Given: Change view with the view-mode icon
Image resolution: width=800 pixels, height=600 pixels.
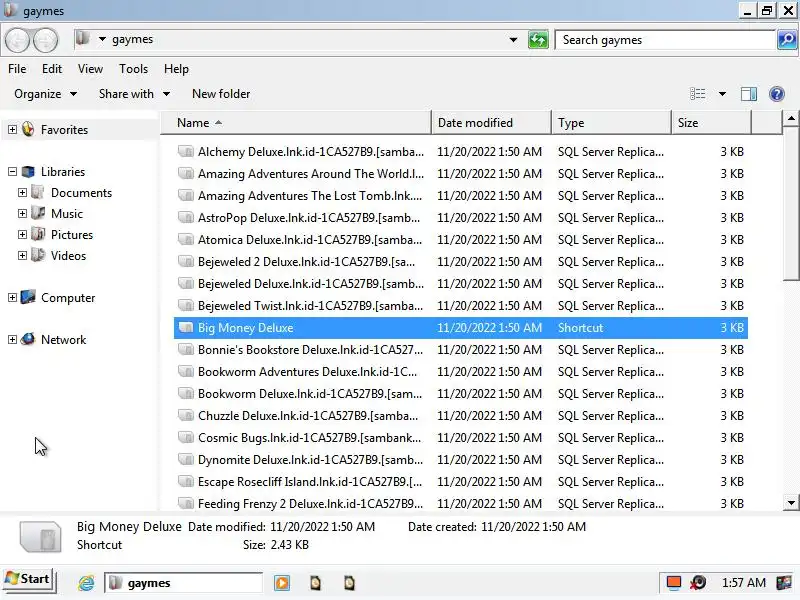Looking at the screenshot, I should point(697,94).
